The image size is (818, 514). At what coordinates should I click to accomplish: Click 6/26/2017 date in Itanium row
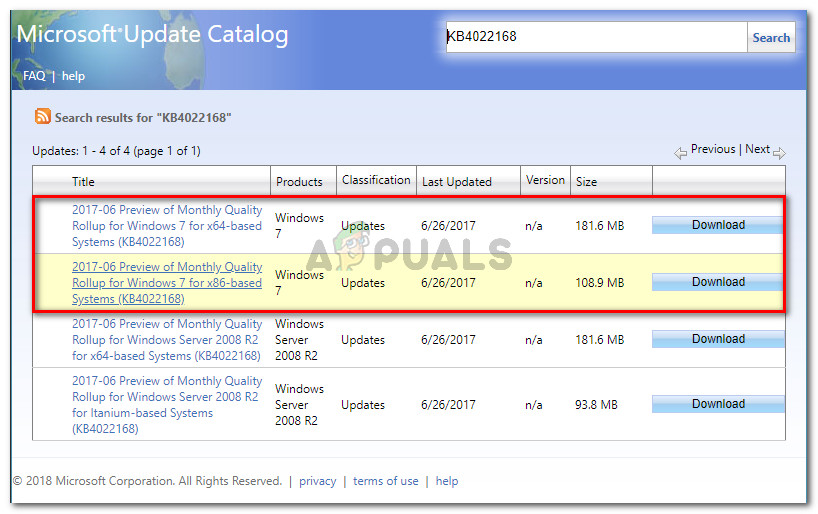(x=448, y=404)
